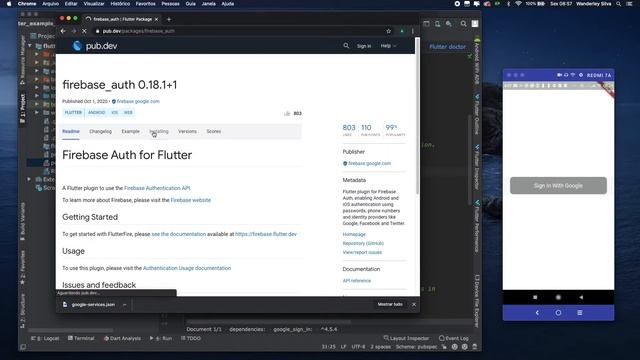
Task: Open IDE search everywhere magnifier icon
Action: (463, 24)
